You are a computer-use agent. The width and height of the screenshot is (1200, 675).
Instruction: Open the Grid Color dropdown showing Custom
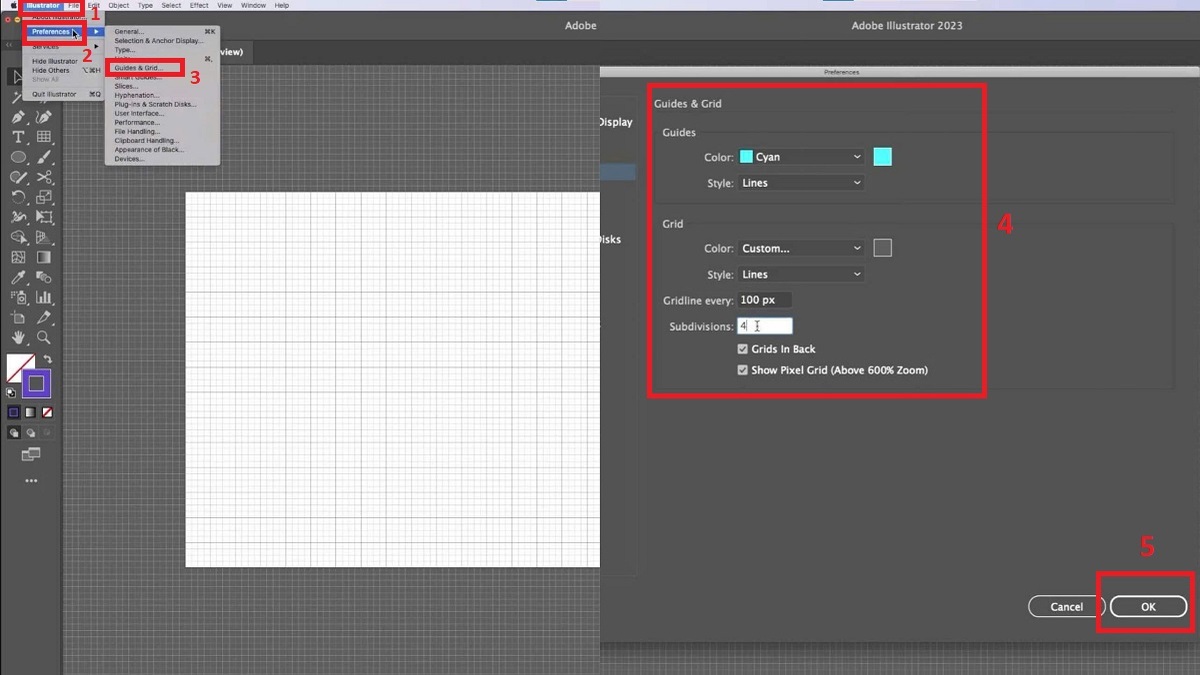pyautogui.click(x=800, y=248)
